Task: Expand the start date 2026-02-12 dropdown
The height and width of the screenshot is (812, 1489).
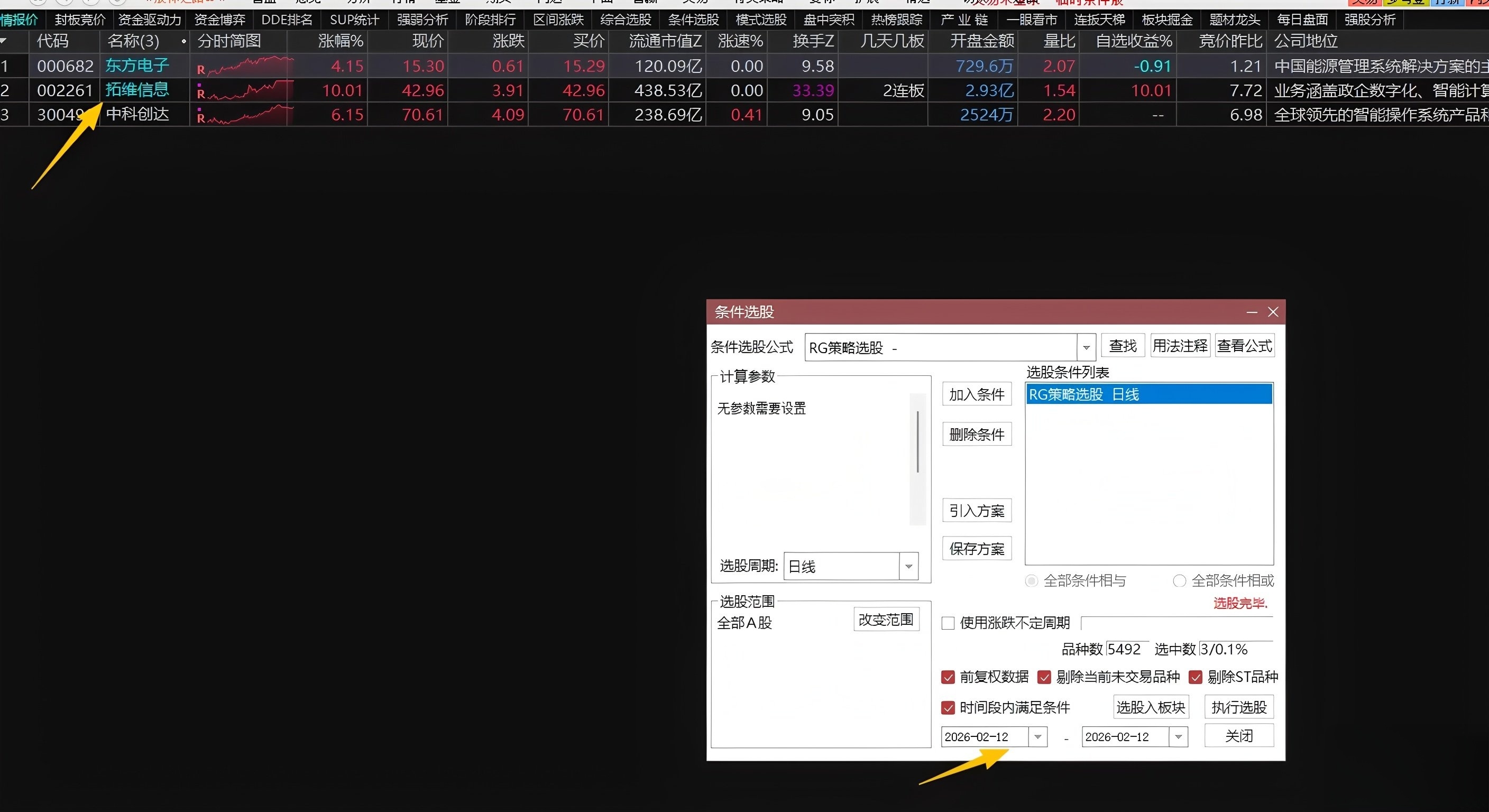Action: pyautogui.click(x=1037, y=737)
